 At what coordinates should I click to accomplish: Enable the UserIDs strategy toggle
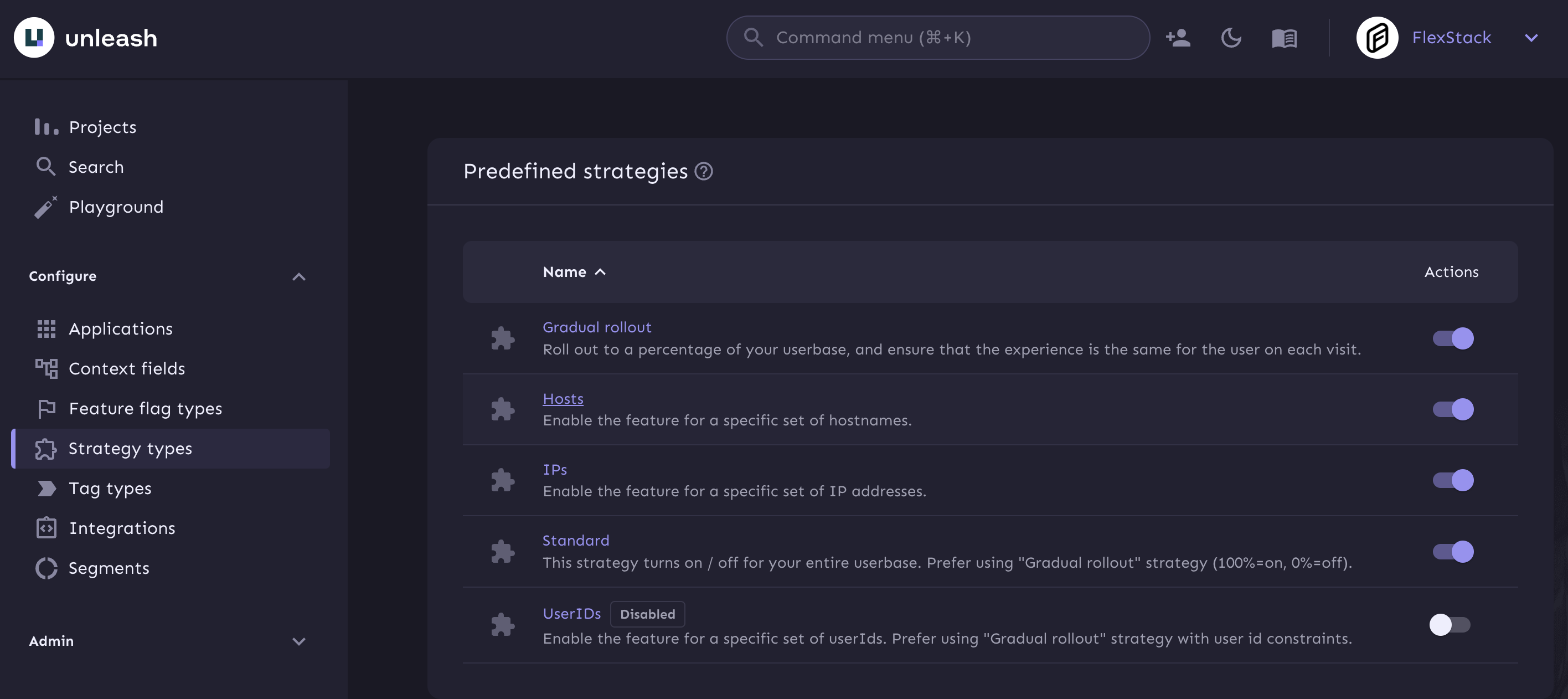(1450, 625)
